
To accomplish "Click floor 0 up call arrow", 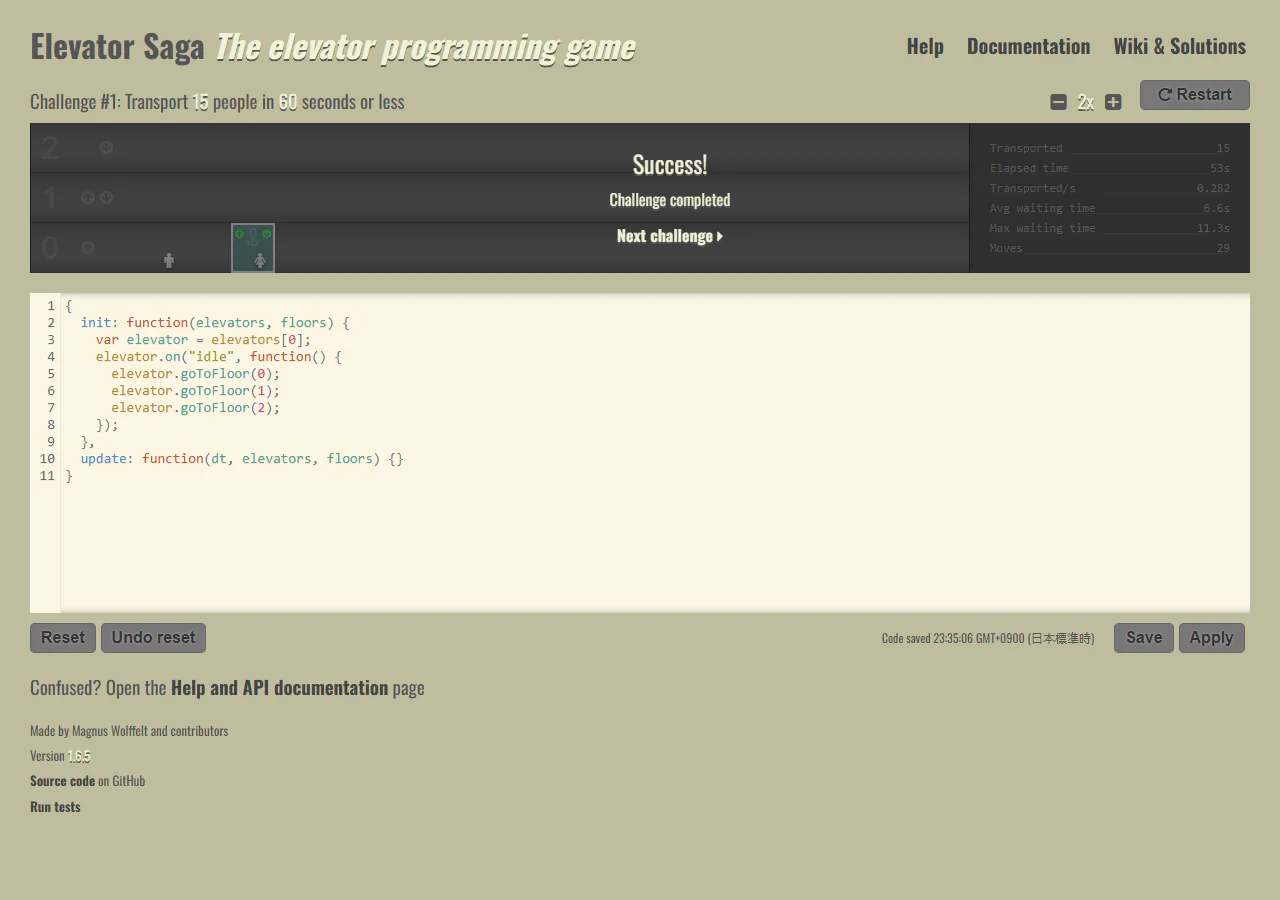I will pyautogui.click(x=87, y=247).
